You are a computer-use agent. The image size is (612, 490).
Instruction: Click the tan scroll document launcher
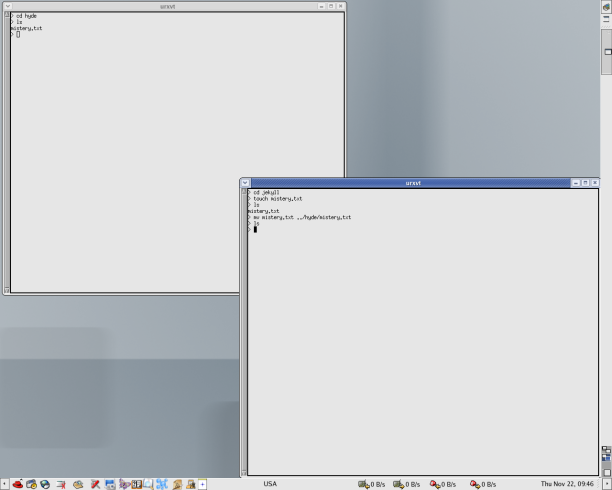click(x=177, y=484)
